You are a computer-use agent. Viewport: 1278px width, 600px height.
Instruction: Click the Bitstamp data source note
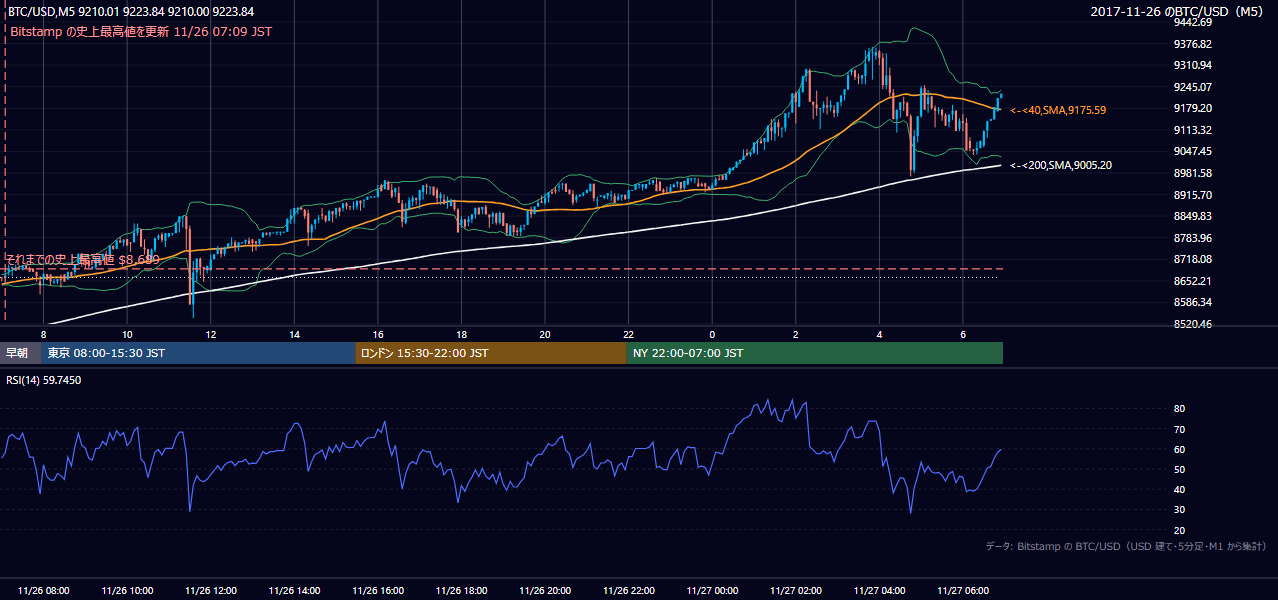pyautogui.click(x=1126, y=546)
